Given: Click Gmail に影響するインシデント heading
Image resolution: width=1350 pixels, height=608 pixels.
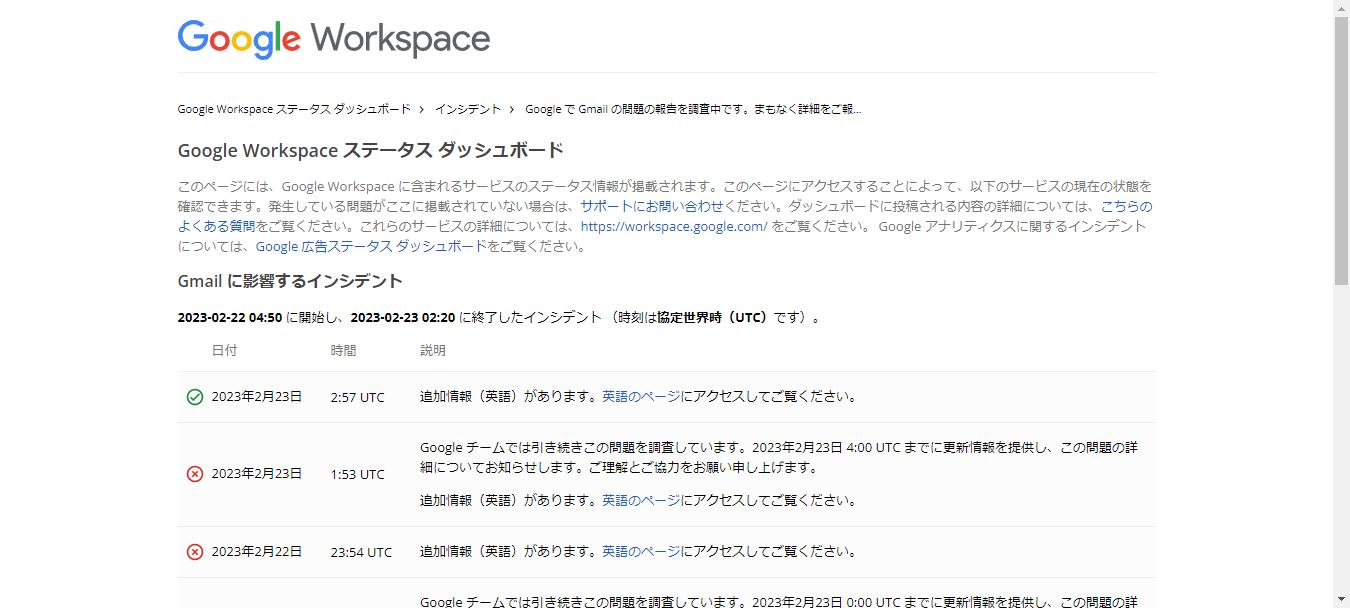Looking at the screenshot, I should coord(290,281).
